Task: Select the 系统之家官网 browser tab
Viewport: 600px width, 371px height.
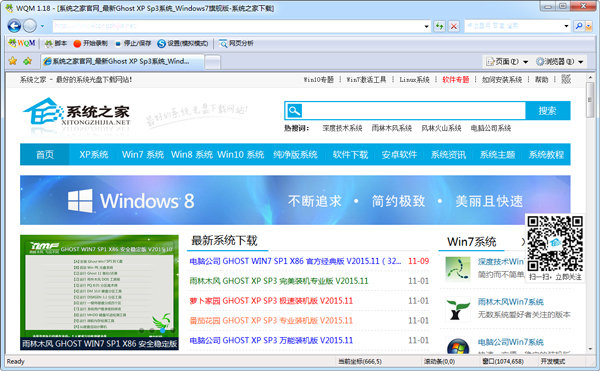Action: point(122,61)
